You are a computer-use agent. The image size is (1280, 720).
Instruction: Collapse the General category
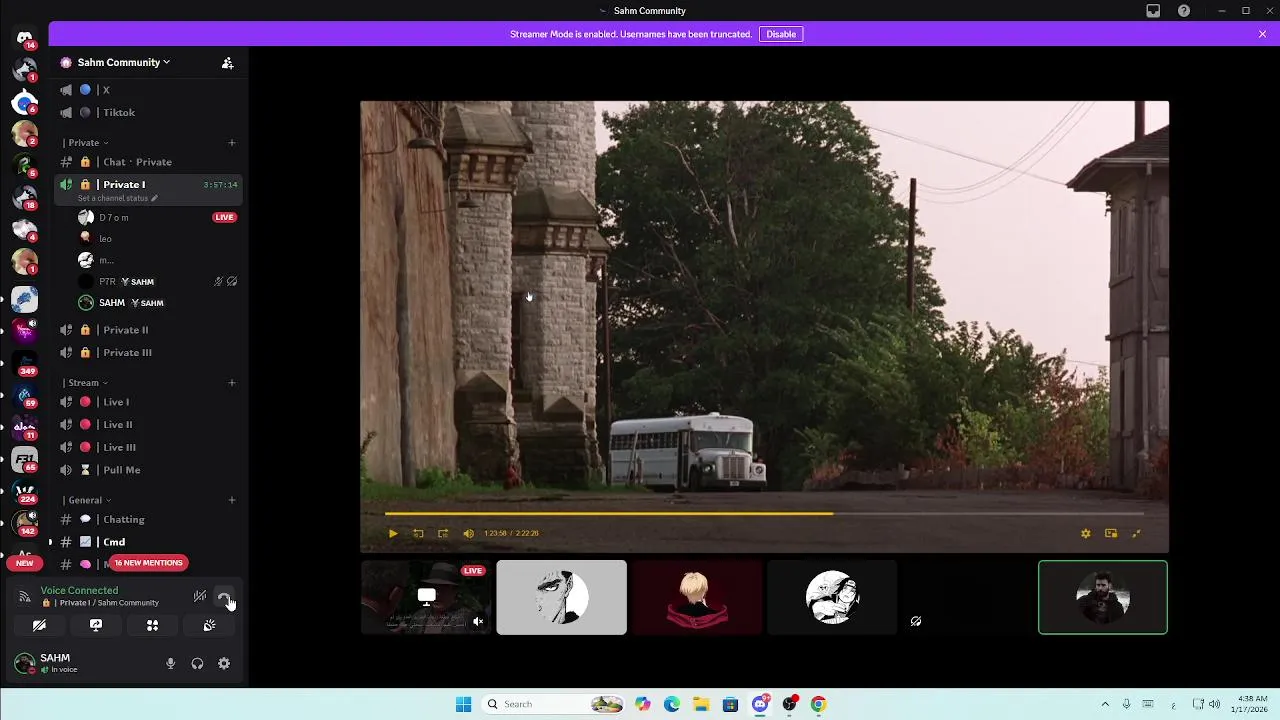(87, 500)
